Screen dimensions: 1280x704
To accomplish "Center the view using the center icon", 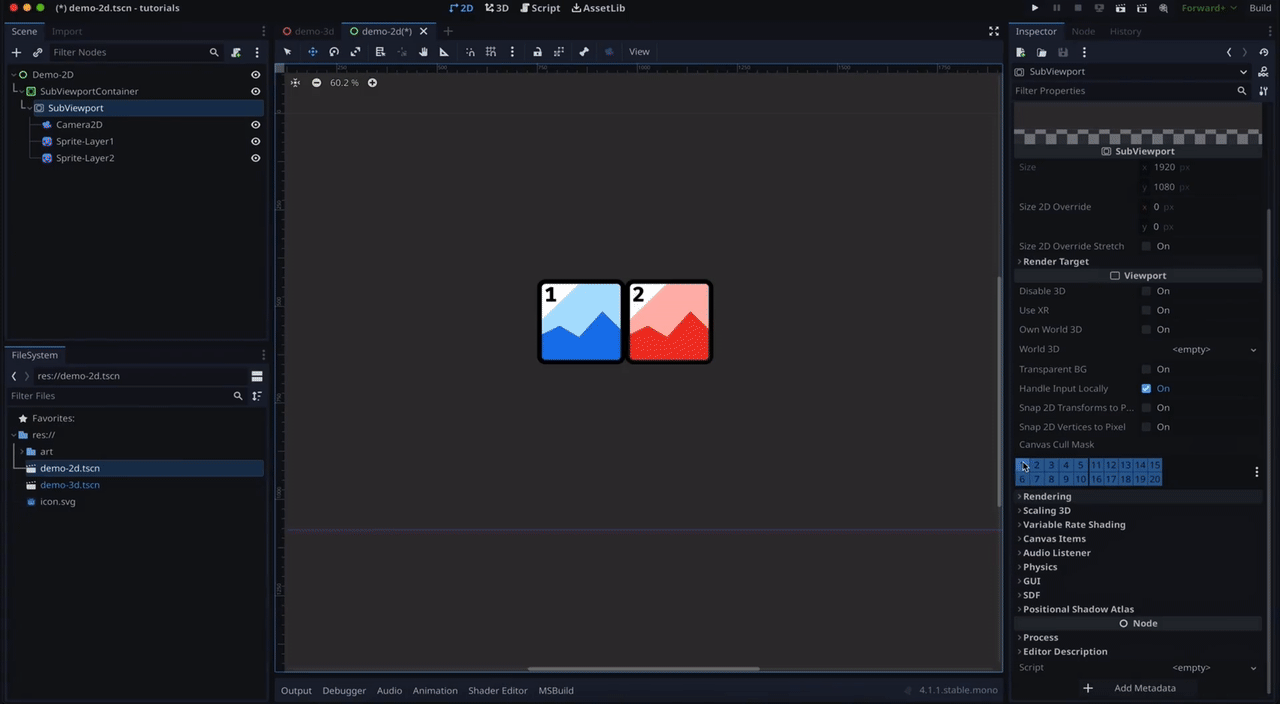I will (295, 83).
